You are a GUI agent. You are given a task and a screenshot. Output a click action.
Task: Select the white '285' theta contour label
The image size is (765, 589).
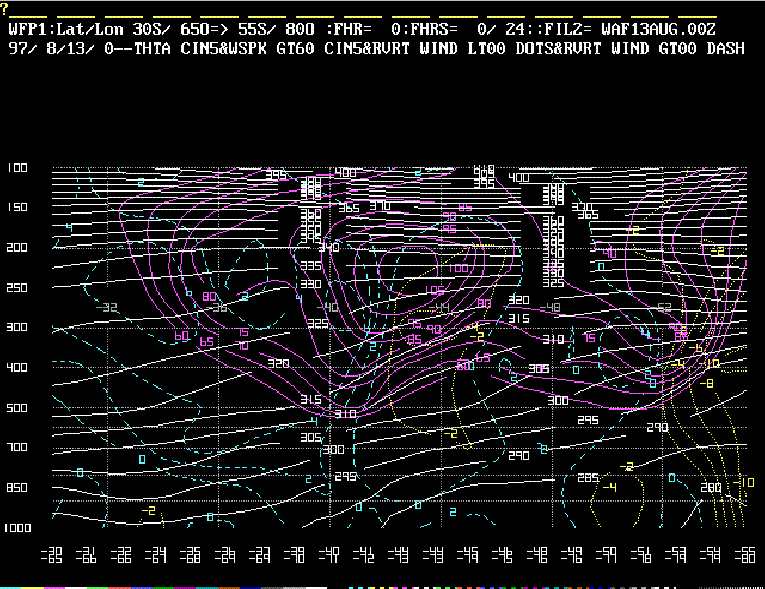[x=588, y=478]
